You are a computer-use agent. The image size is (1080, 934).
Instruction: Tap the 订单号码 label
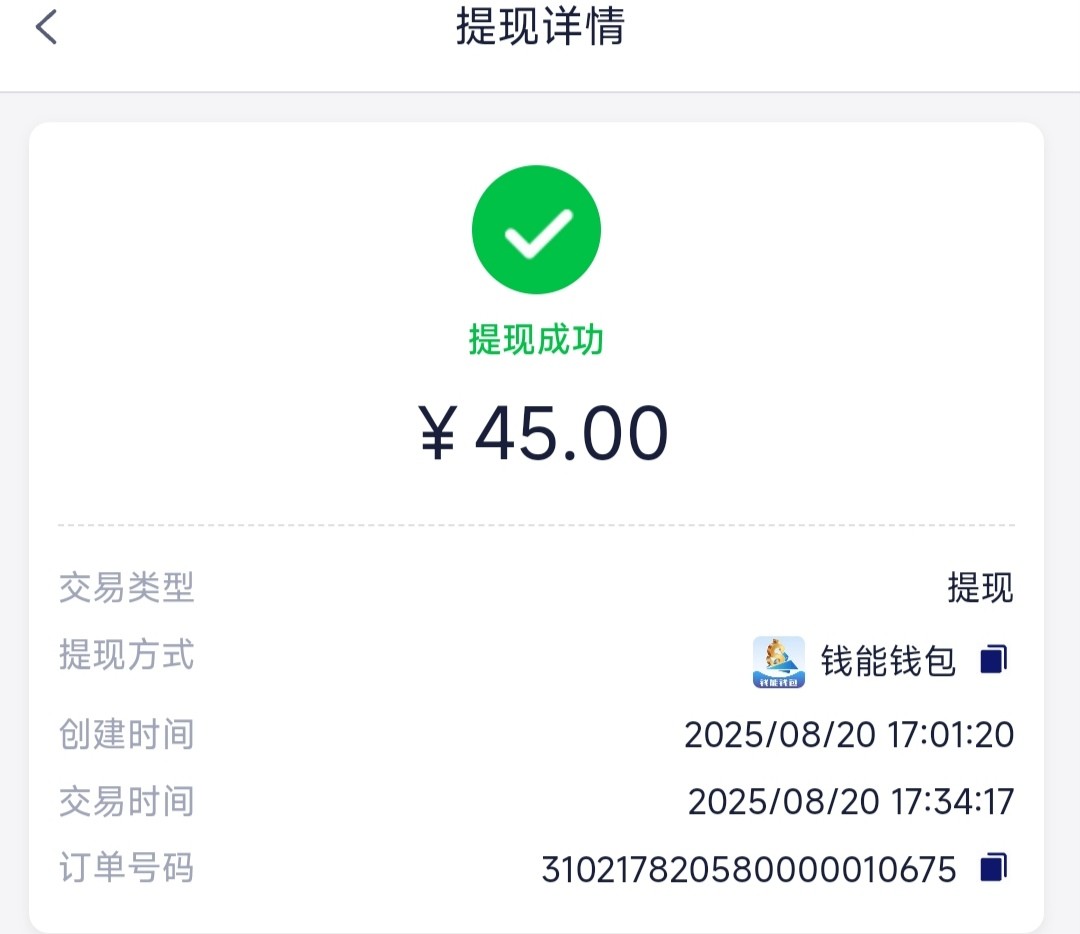coord(126,868)
